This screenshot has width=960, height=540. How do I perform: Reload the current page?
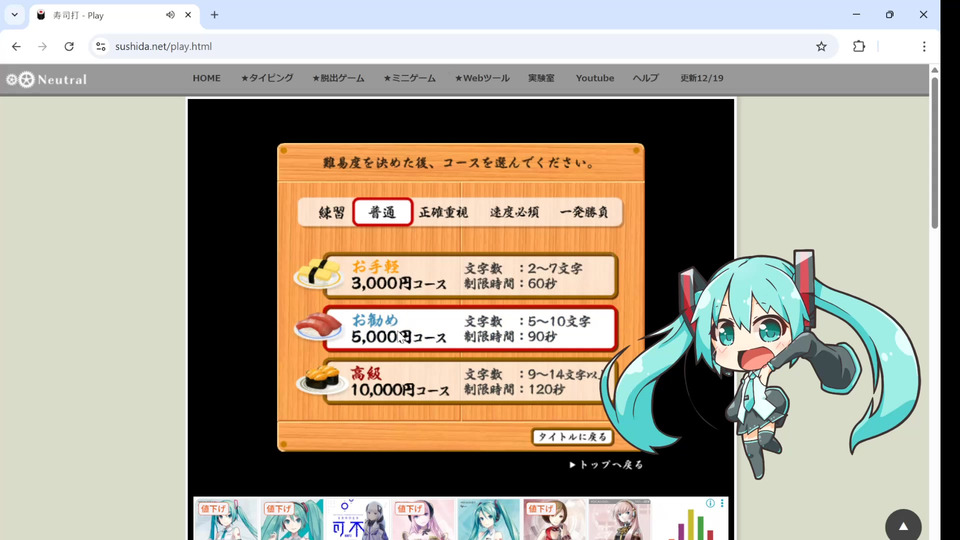pos(69,47)
